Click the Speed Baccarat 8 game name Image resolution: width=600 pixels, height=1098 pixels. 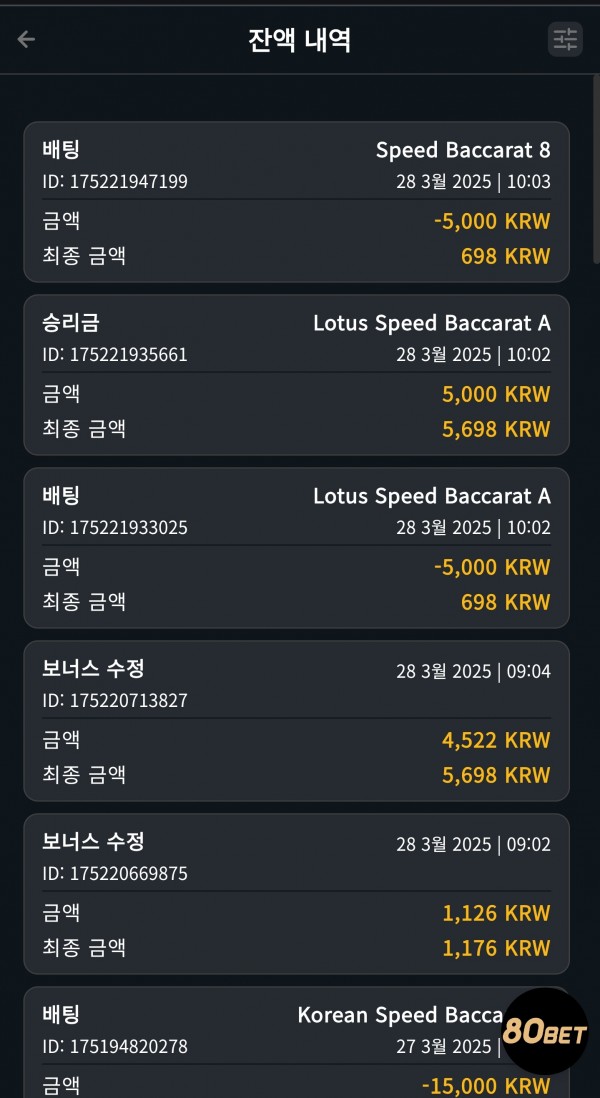click(x=463, y=150)
